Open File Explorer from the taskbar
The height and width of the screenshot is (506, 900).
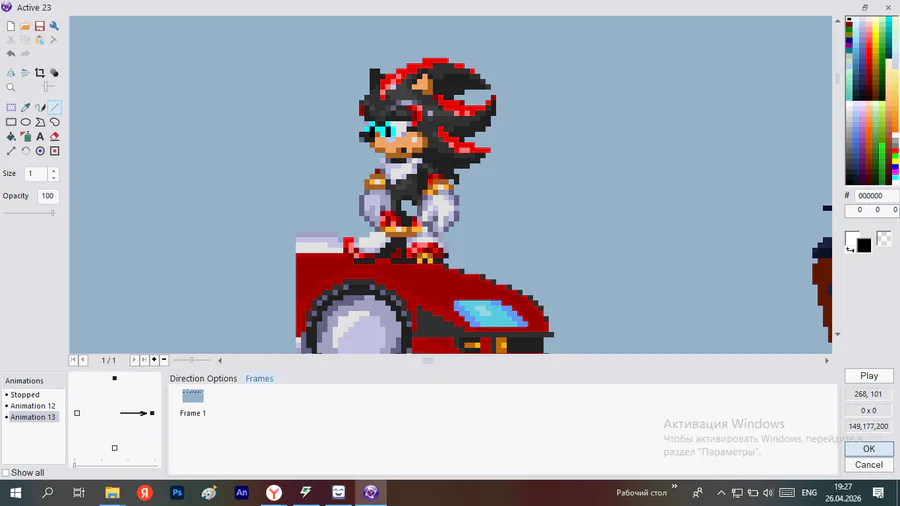coord(112,492)
